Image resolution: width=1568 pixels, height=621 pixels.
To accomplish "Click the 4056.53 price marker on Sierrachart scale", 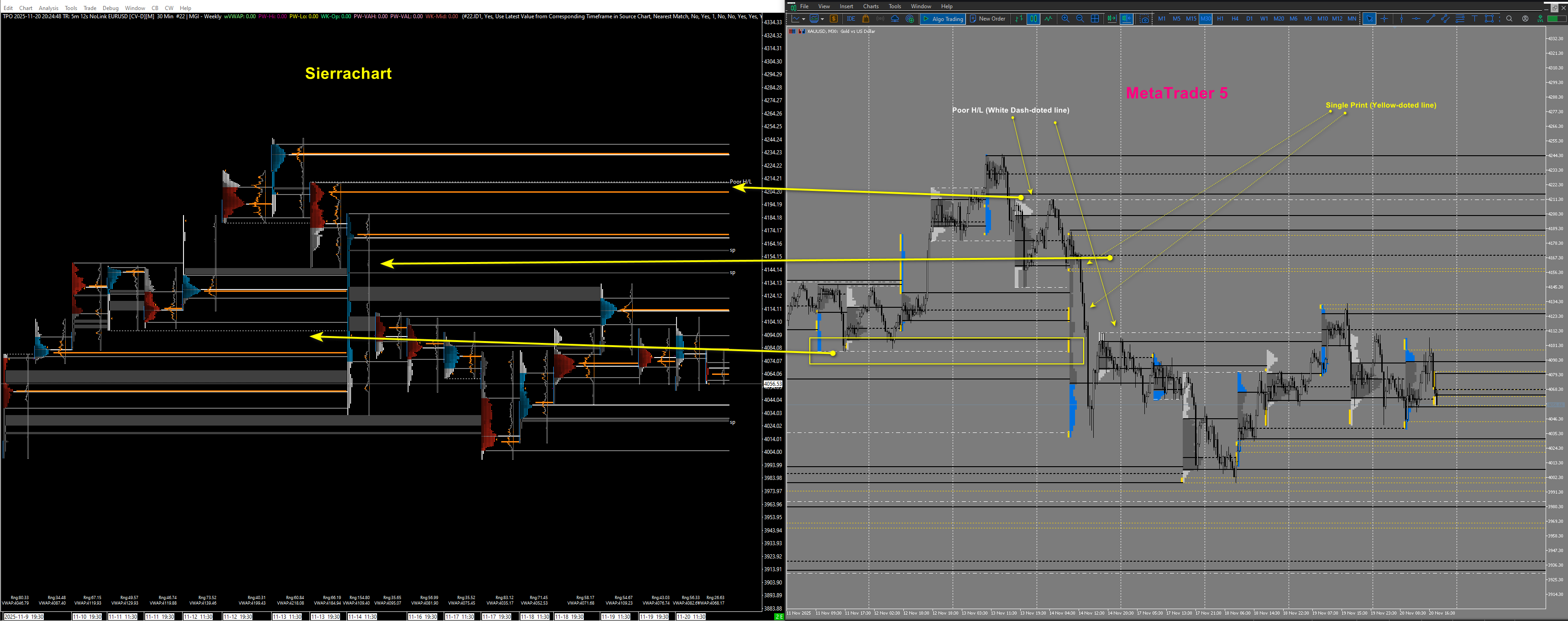I will pyautogui.click(x=772, y=384).
